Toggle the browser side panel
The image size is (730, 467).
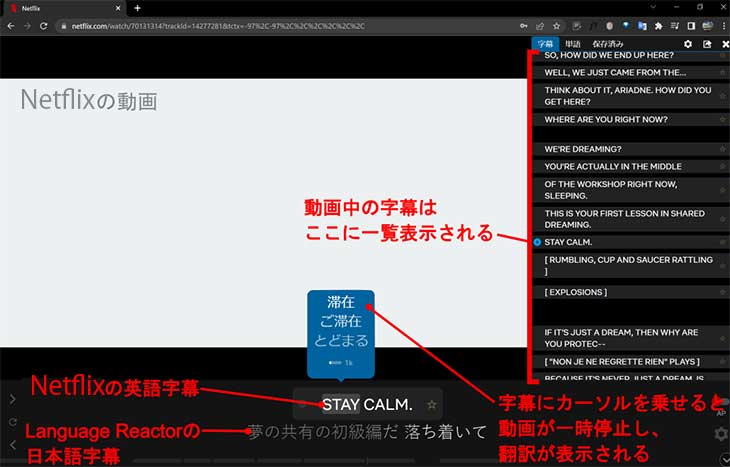pyautogui.click(x=691, y=26)
